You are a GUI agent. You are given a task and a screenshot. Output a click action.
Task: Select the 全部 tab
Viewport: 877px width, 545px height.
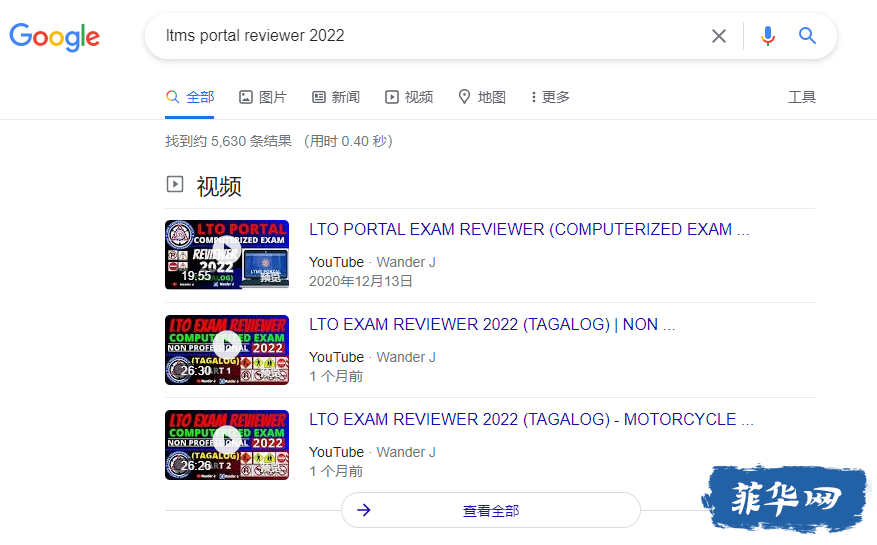point(190,97)
